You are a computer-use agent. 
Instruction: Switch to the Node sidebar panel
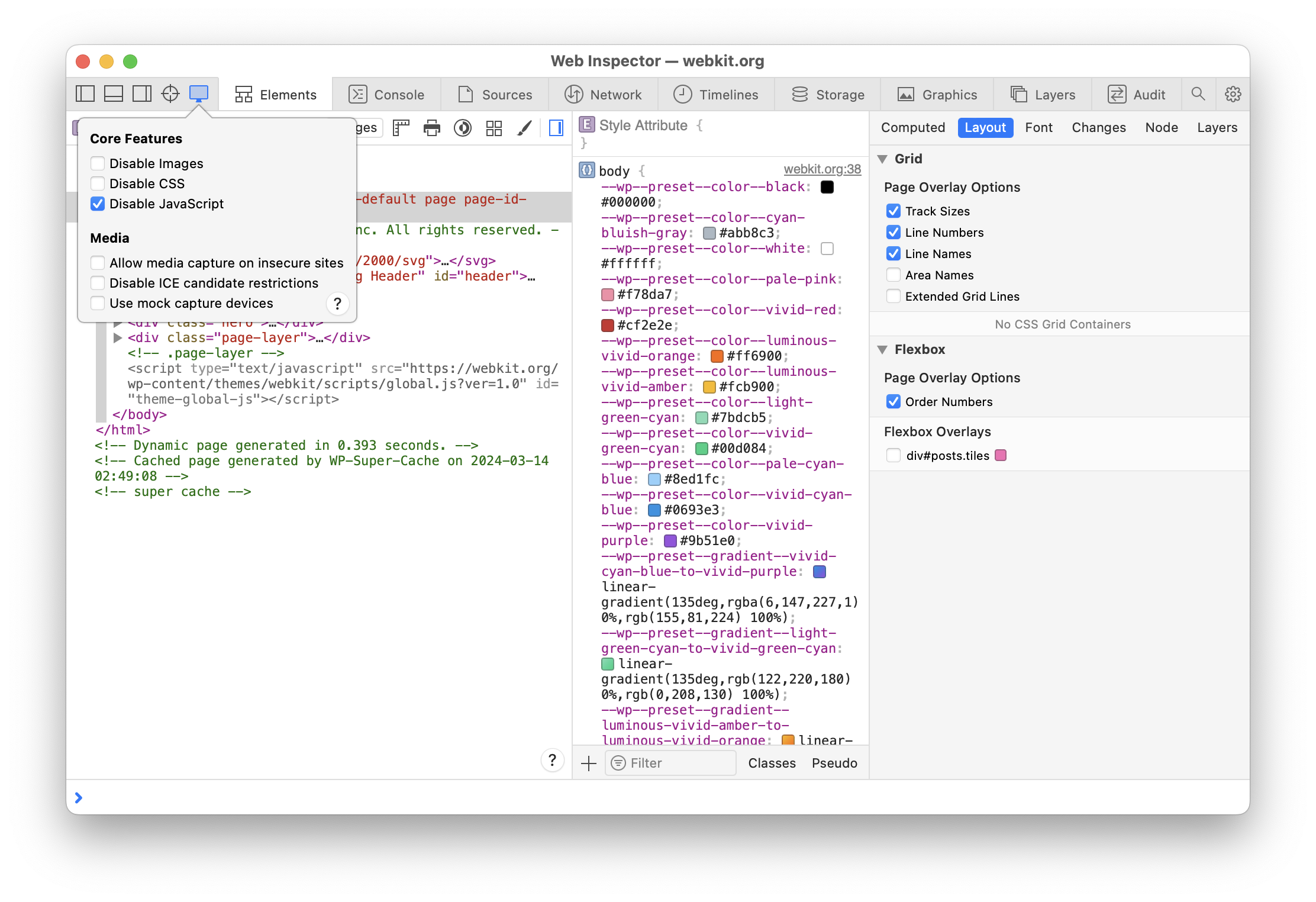pyautogui.click(x=1162, y=128)
